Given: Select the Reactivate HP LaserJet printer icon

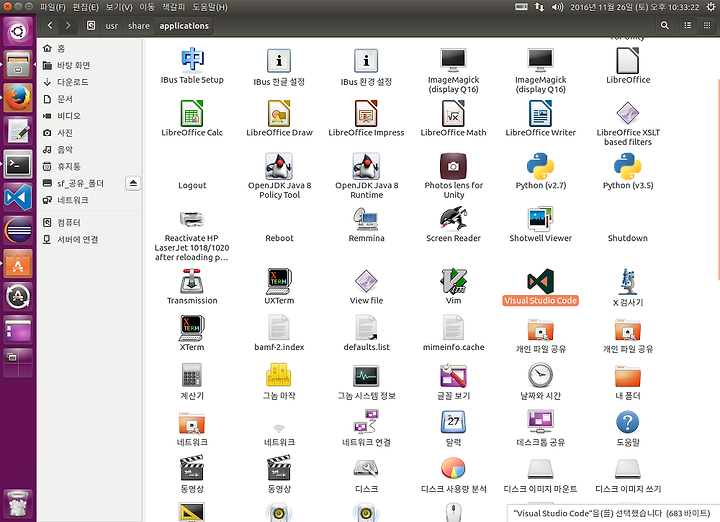Looking at the screenshot, I should click(x=192, y=219).
